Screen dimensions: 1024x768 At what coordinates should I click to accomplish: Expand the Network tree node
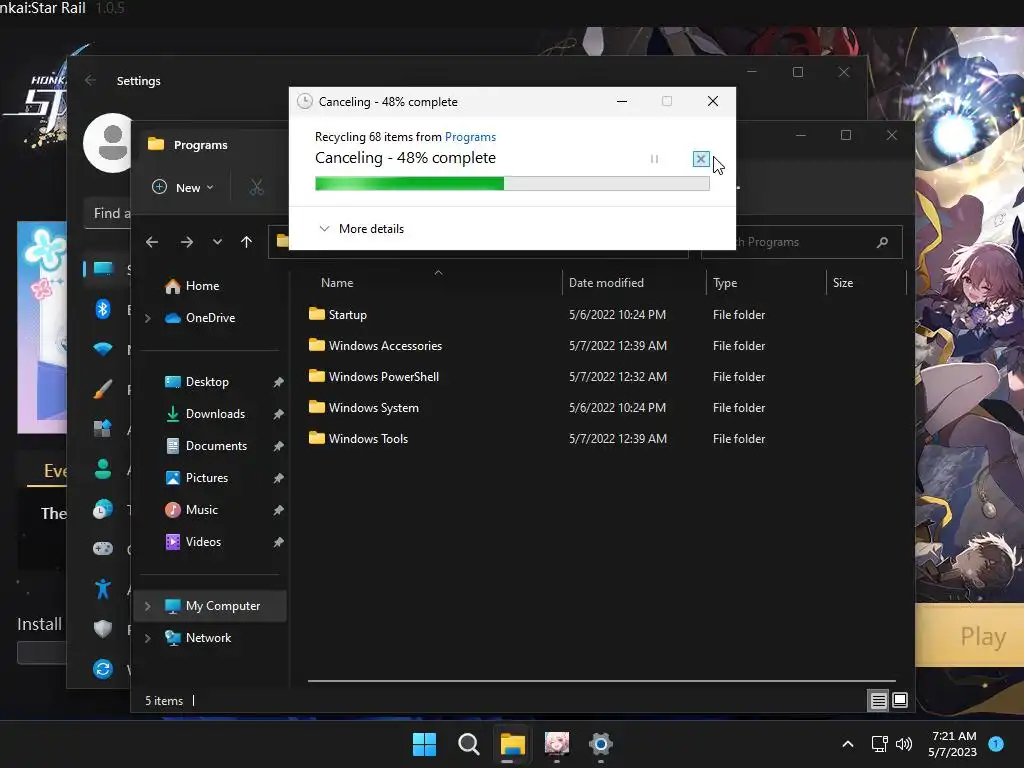(148, 638)
